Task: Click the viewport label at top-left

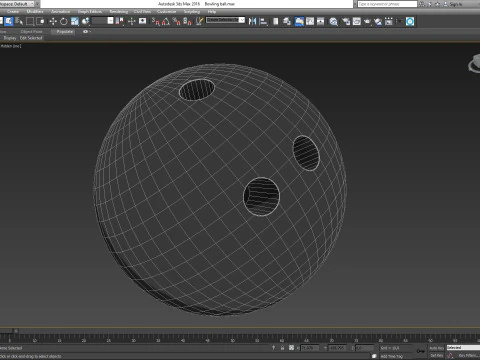Action: (x=11, y=46)
